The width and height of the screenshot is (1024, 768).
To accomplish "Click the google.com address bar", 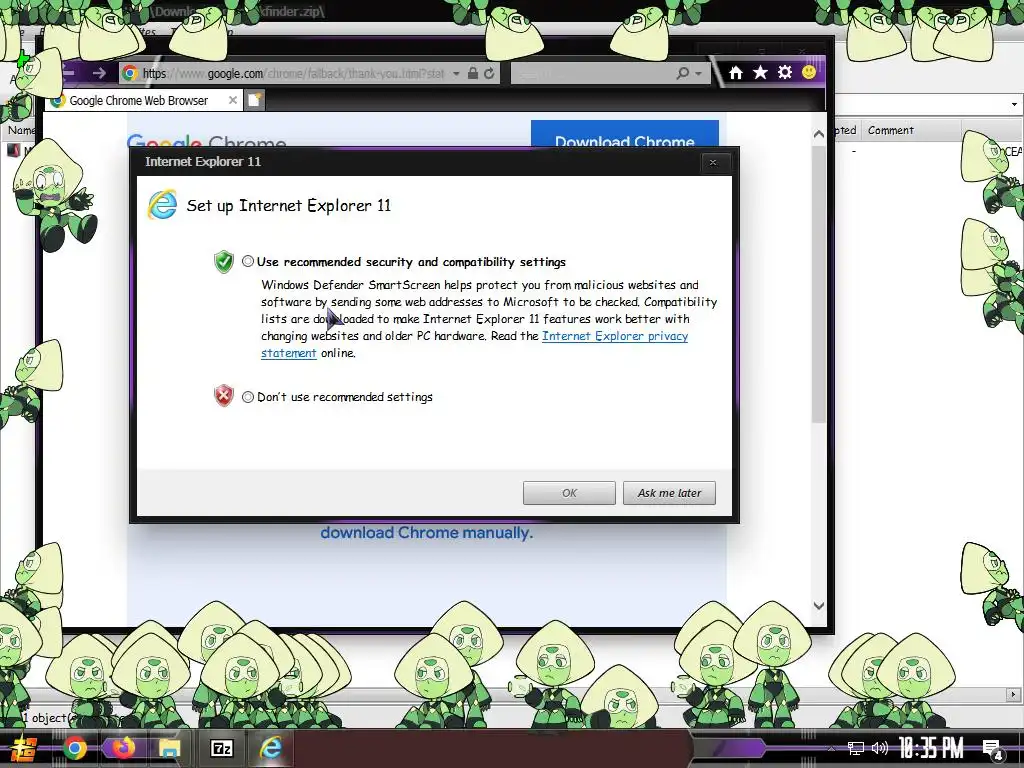I will click(294, 74).
